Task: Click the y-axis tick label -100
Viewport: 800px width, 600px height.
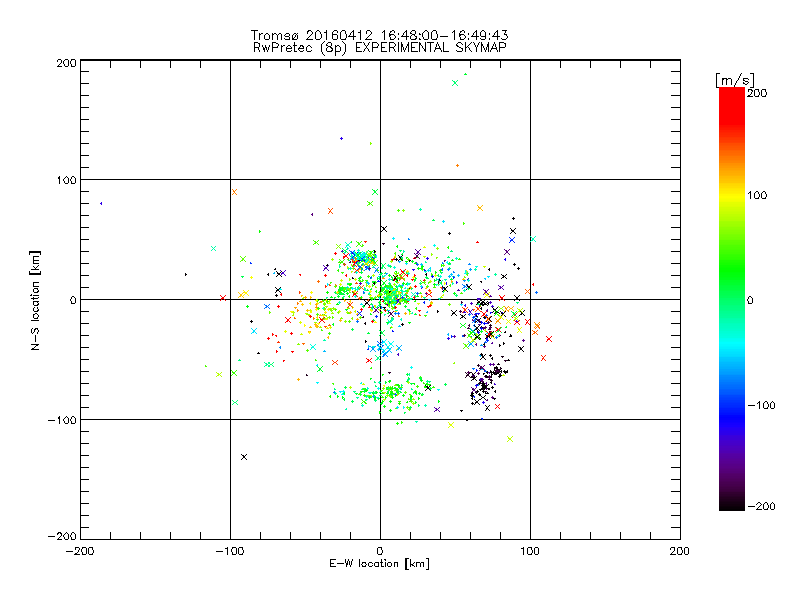Action: [62, 420]
